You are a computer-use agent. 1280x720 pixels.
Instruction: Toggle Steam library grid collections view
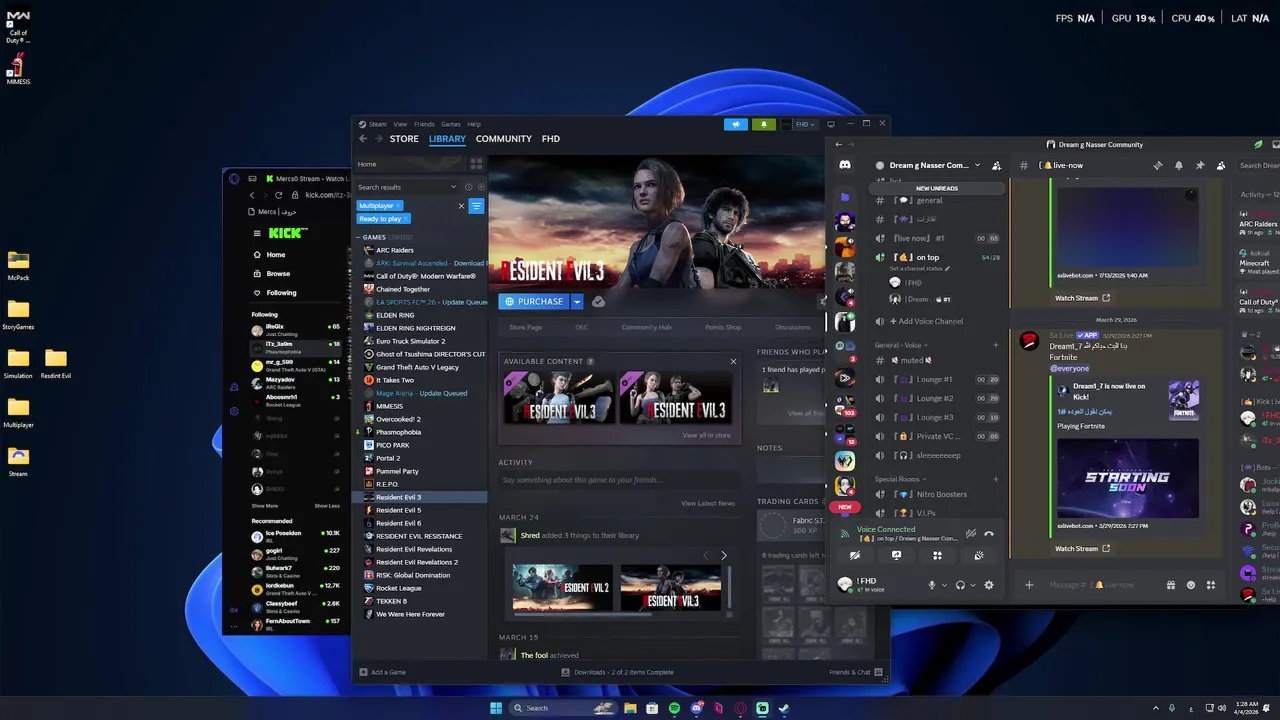(476, 164)
